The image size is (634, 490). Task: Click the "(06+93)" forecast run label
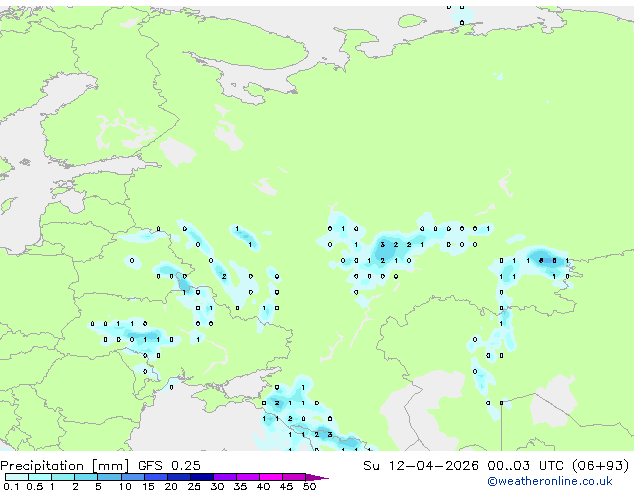click(601, 465)
